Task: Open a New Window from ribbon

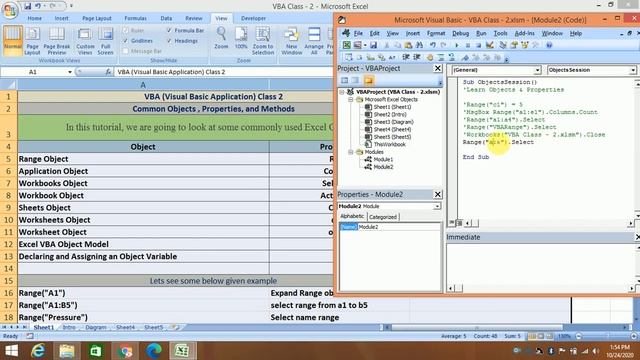Action: point(291,40)
